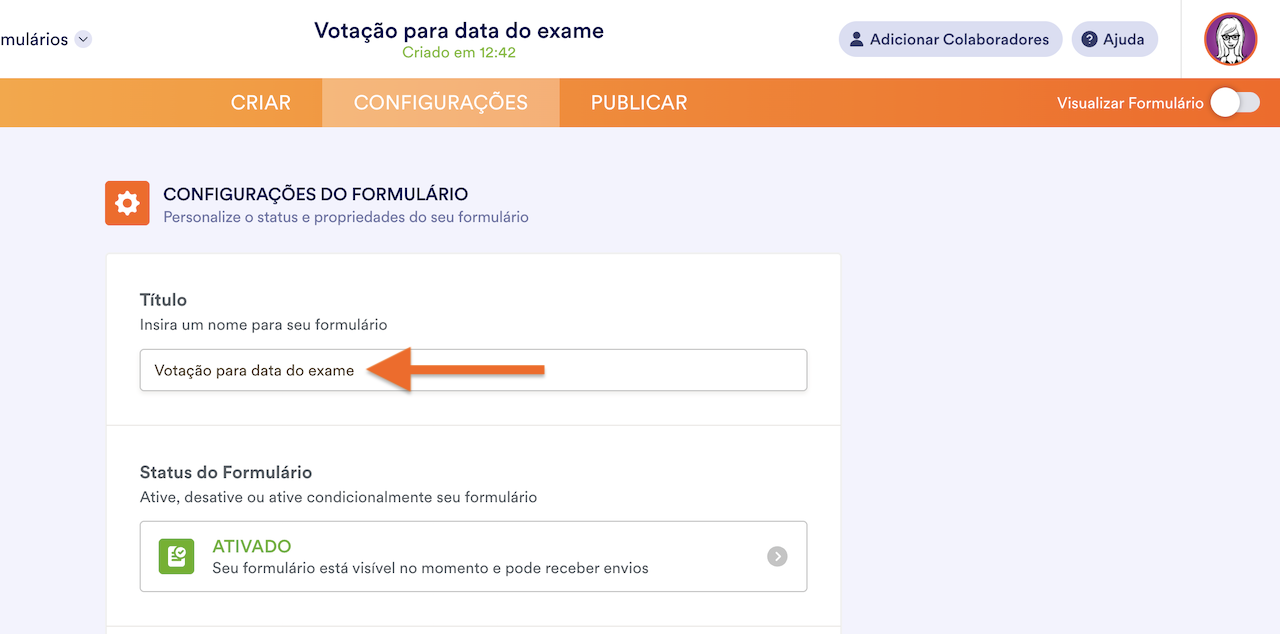Click the green ATIVADO form status icon
Image resolution: width=1280 pixels, height=634 pixels.
(176, 556)
